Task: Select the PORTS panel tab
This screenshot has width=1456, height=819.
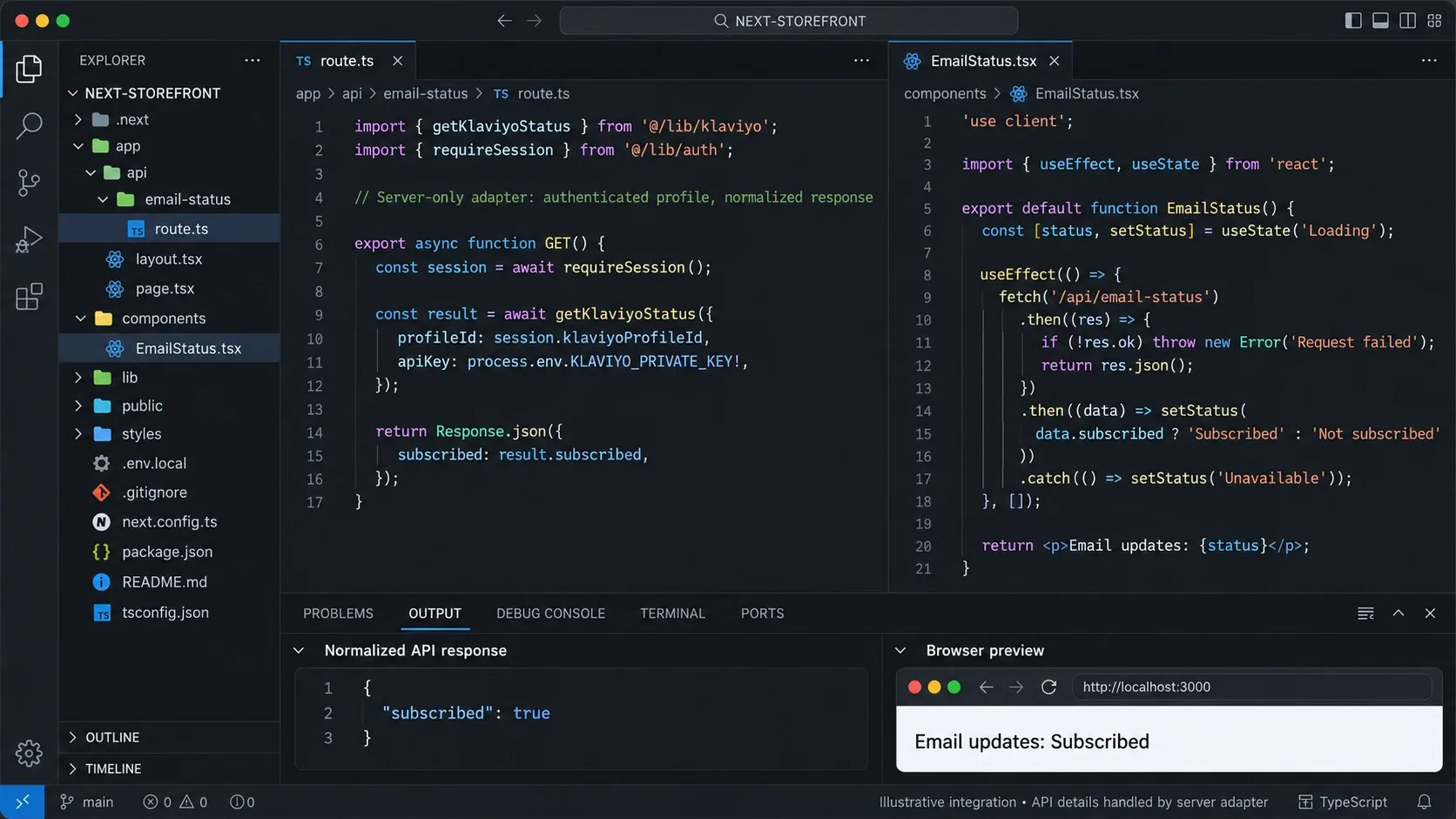Action: pyautogui.click(x=762, y=614)
